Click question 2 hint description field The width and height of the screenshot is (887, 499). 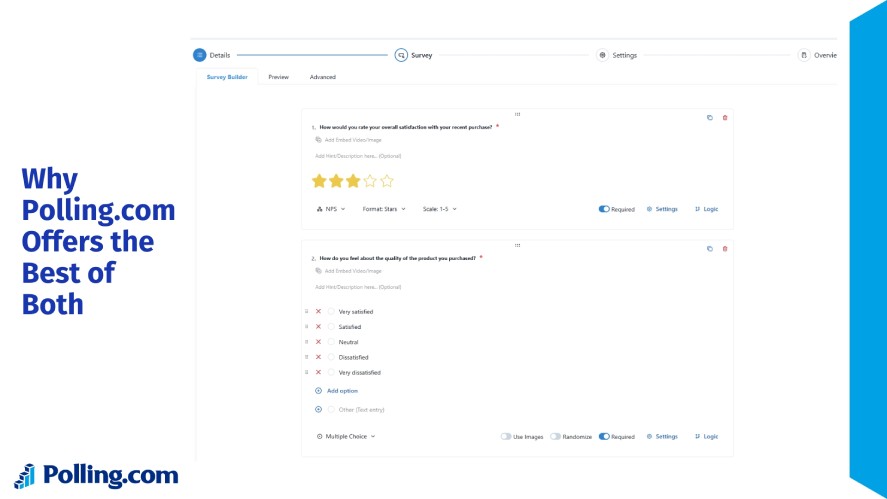358,287
